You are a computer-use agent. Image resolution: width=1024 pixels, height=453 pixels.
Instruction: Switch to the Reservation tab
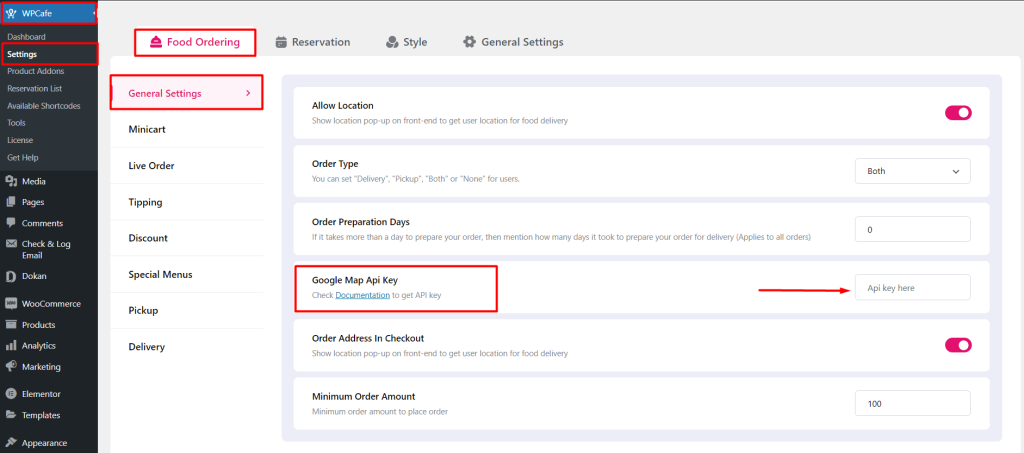[313, 42]
